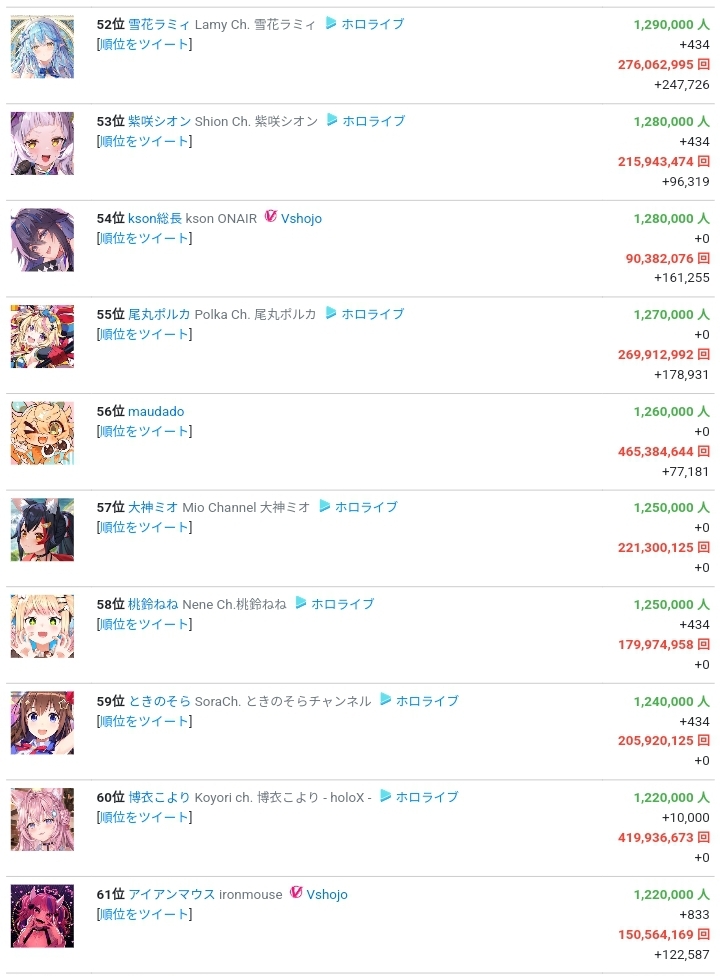Tweet the rank for 60位 博衣こより
Image resolution: width=720 pixels, height=976 pixels.
(144, 817)
